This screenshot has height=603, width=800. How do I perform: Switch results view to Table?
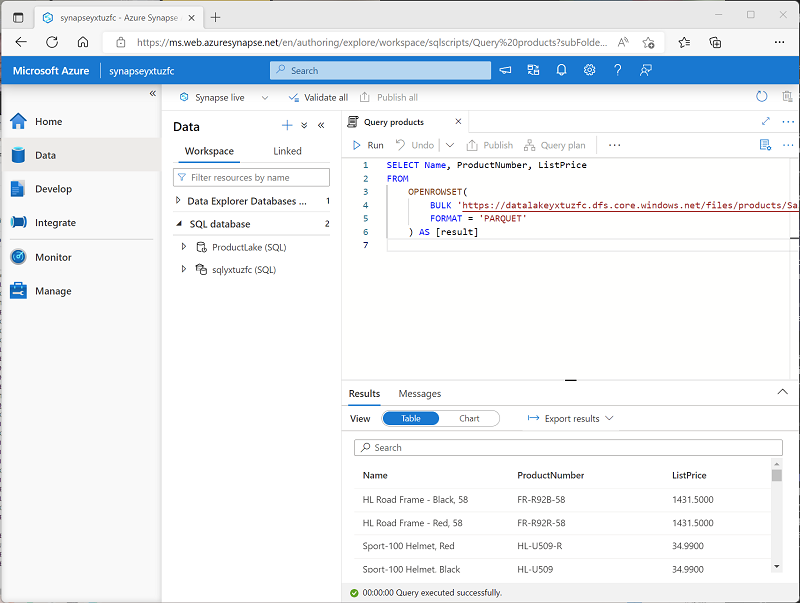click(411, 419)
